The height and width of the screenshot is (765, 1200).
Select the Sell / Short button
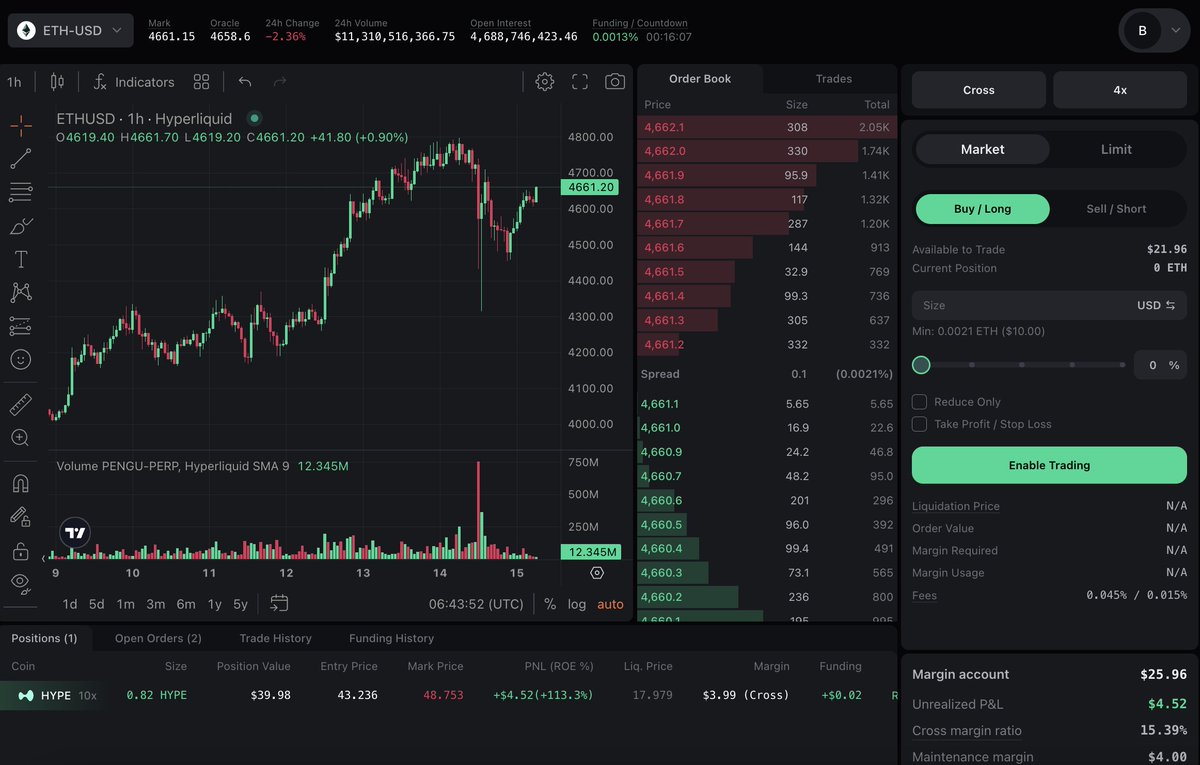(1116, 209)
